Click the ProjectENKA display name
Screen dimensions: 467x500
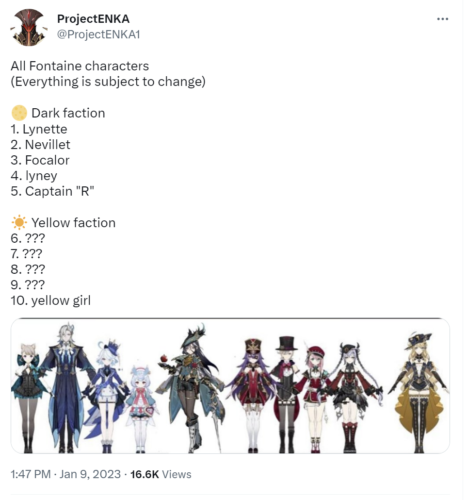coord(93,19)
